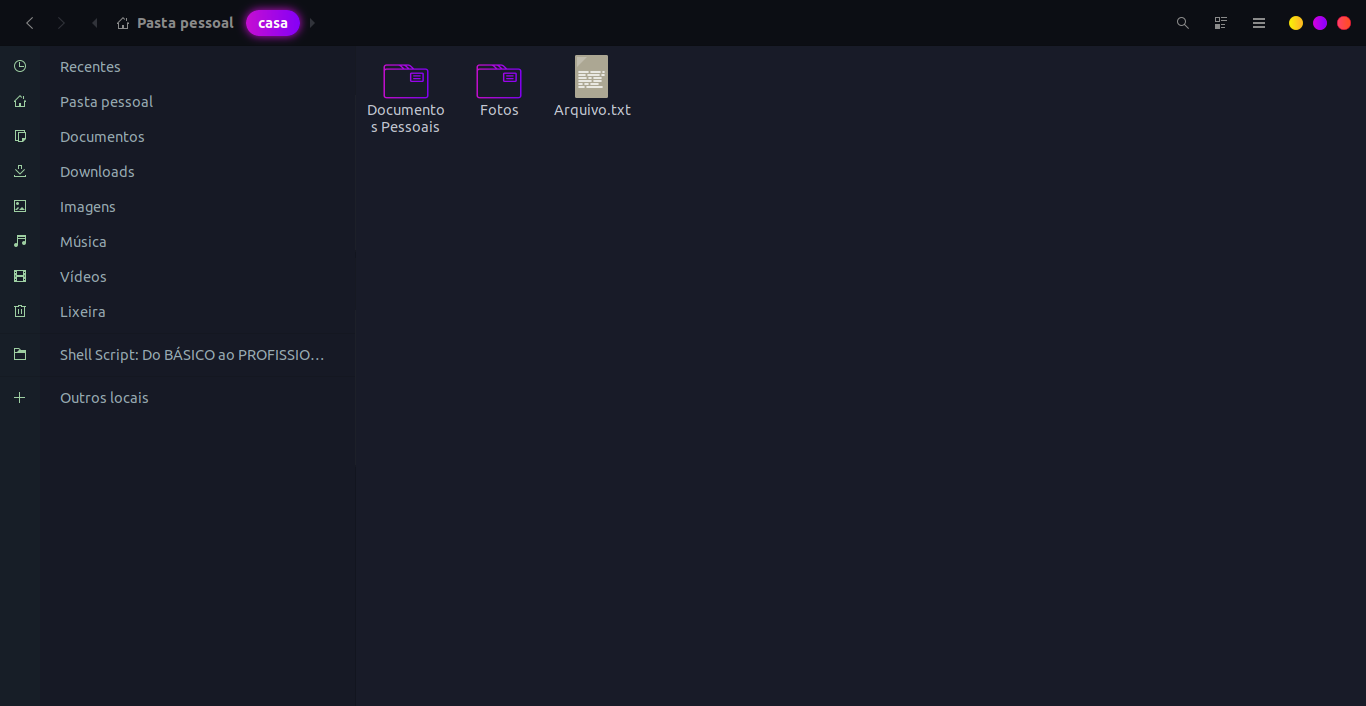
Task: Click the Pasta pessoal home icon in sidebar
Action: (x=20, y=101)
